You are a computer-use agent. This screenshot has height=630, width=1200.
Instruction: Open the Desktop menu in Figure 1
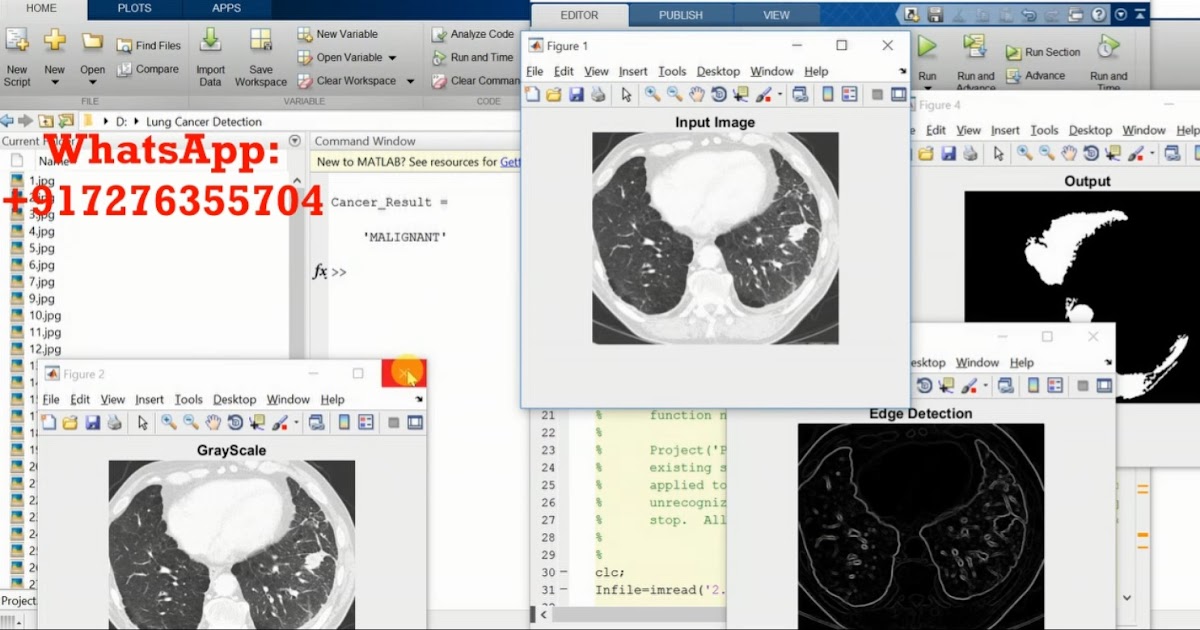tap(717, 71)
